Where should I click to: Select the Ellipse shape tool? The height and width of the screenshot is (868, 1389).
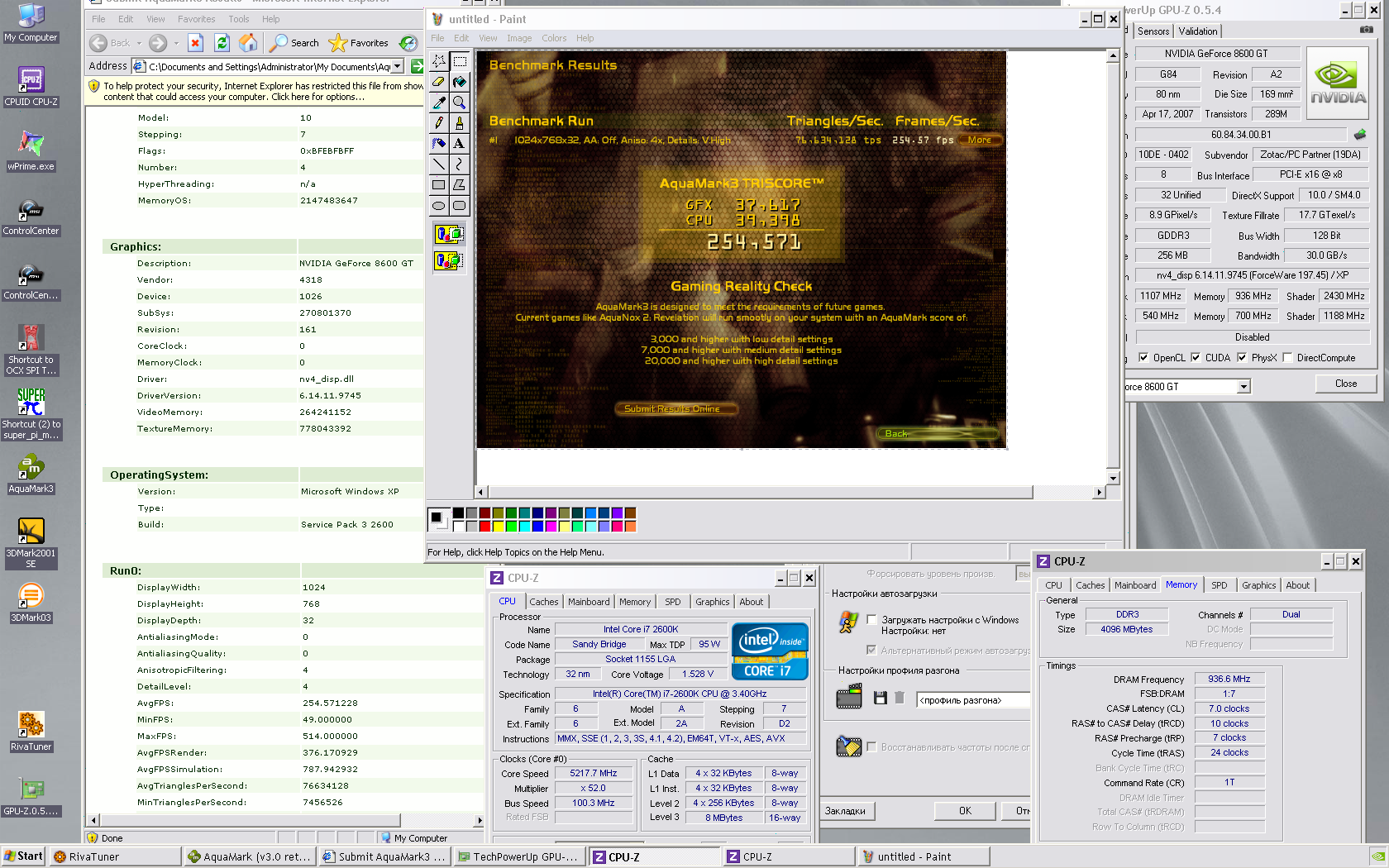(439, 206)
